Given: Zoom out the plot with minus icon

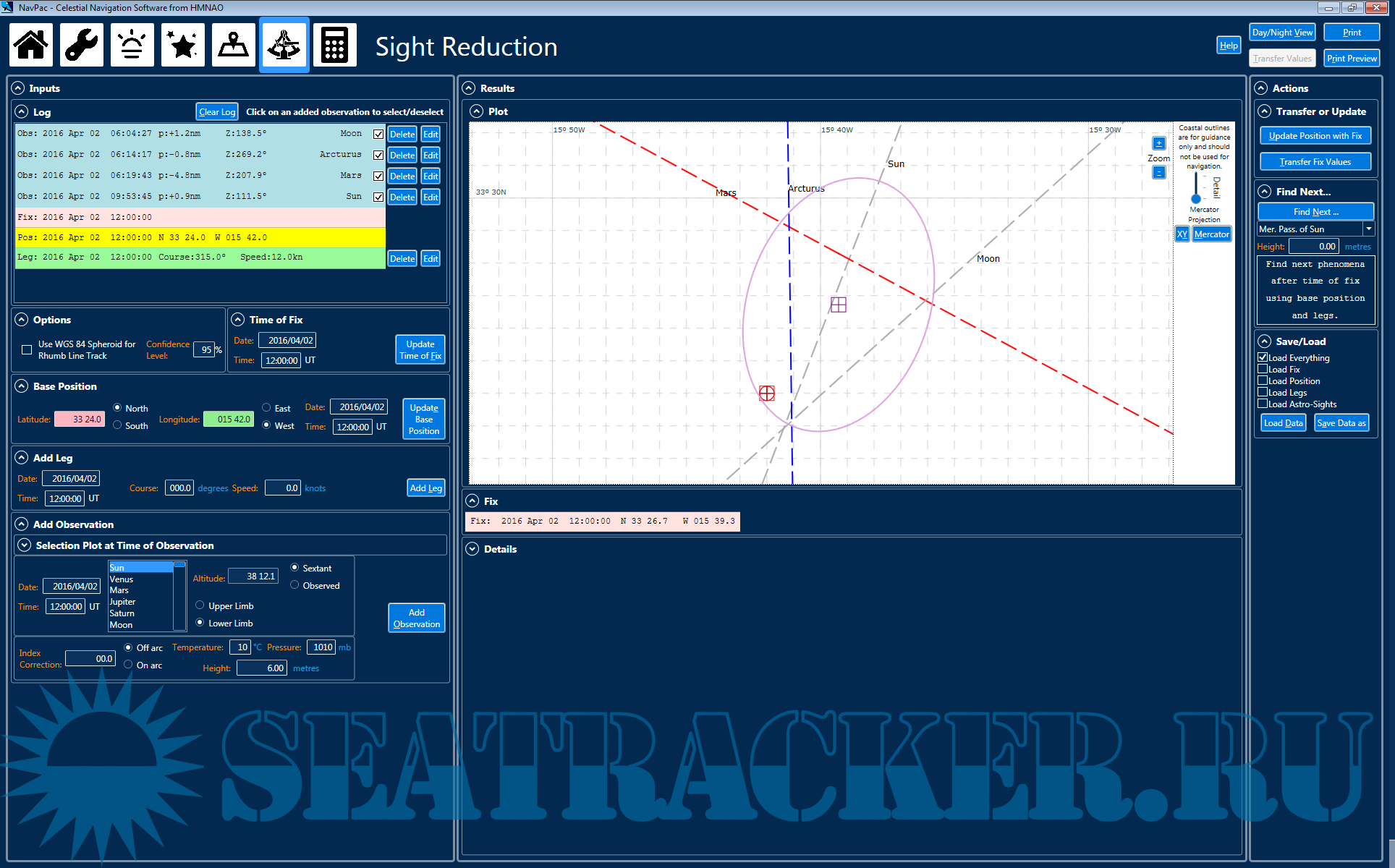Looking at the screenshot, I should click(1158, 172).
